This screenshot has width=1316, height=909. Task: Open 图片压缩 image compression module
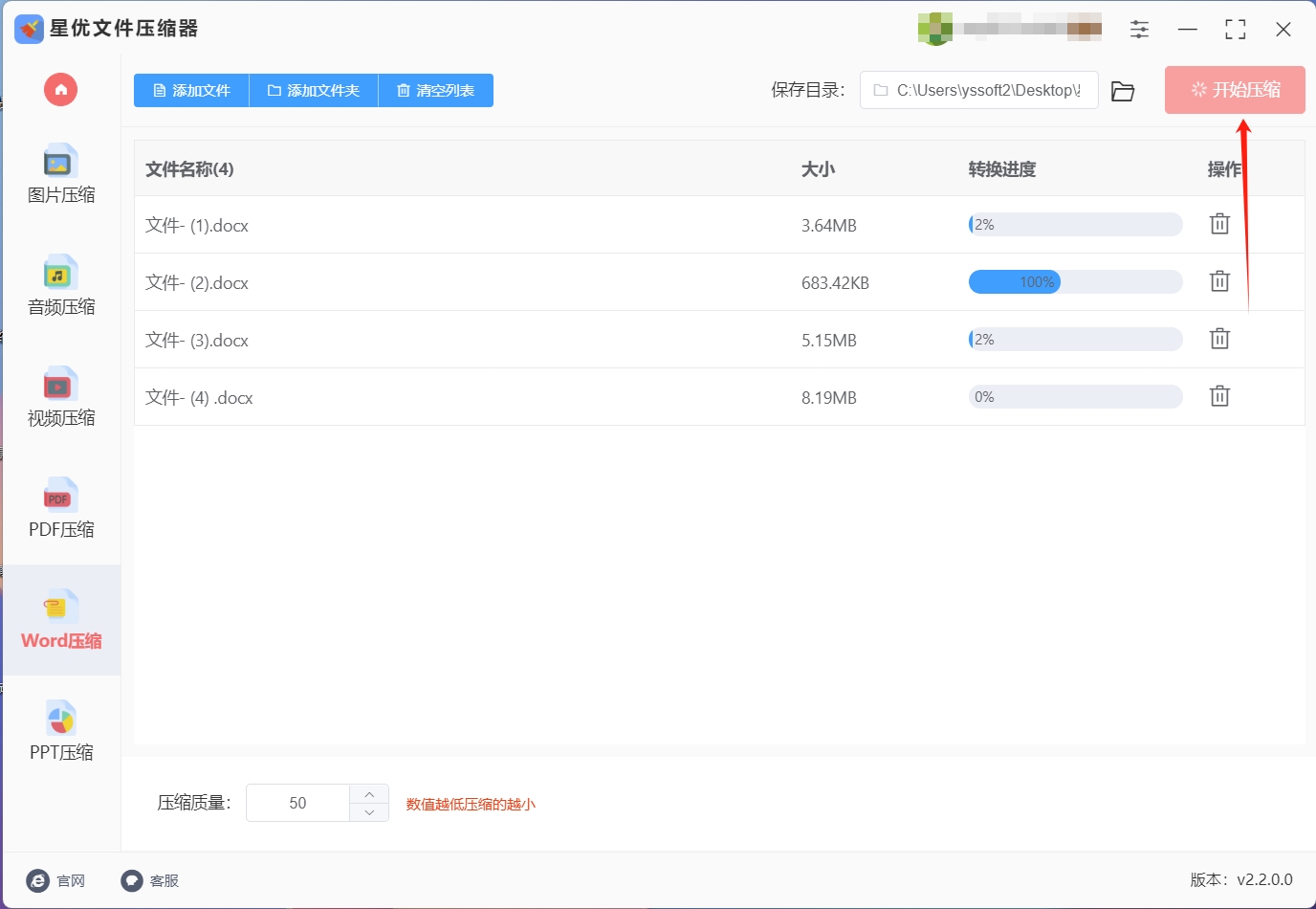pyautogui.click(x=61, y=174)
